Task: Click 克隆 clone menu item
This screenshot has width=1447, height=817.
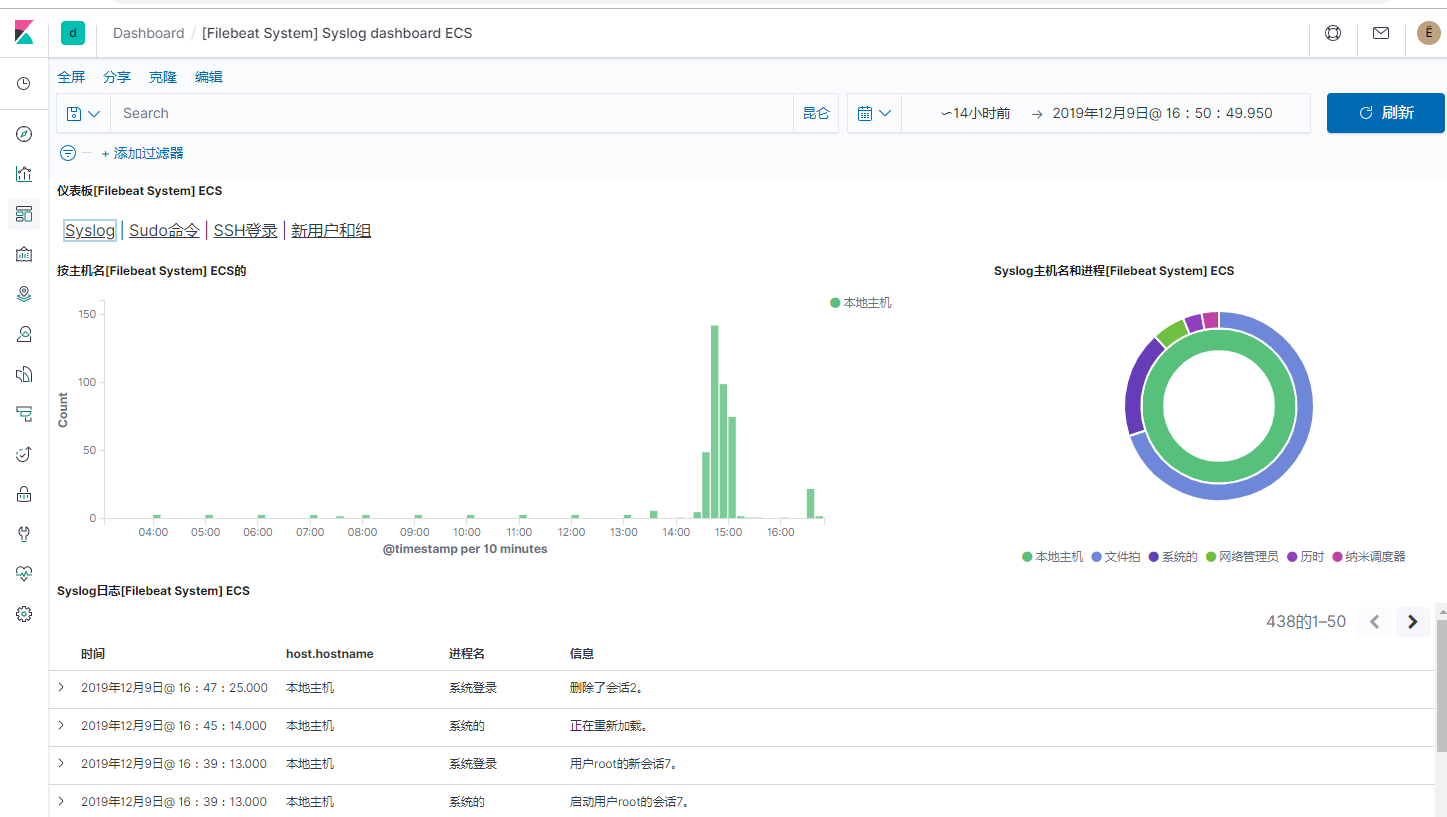Action: [163, 77]
